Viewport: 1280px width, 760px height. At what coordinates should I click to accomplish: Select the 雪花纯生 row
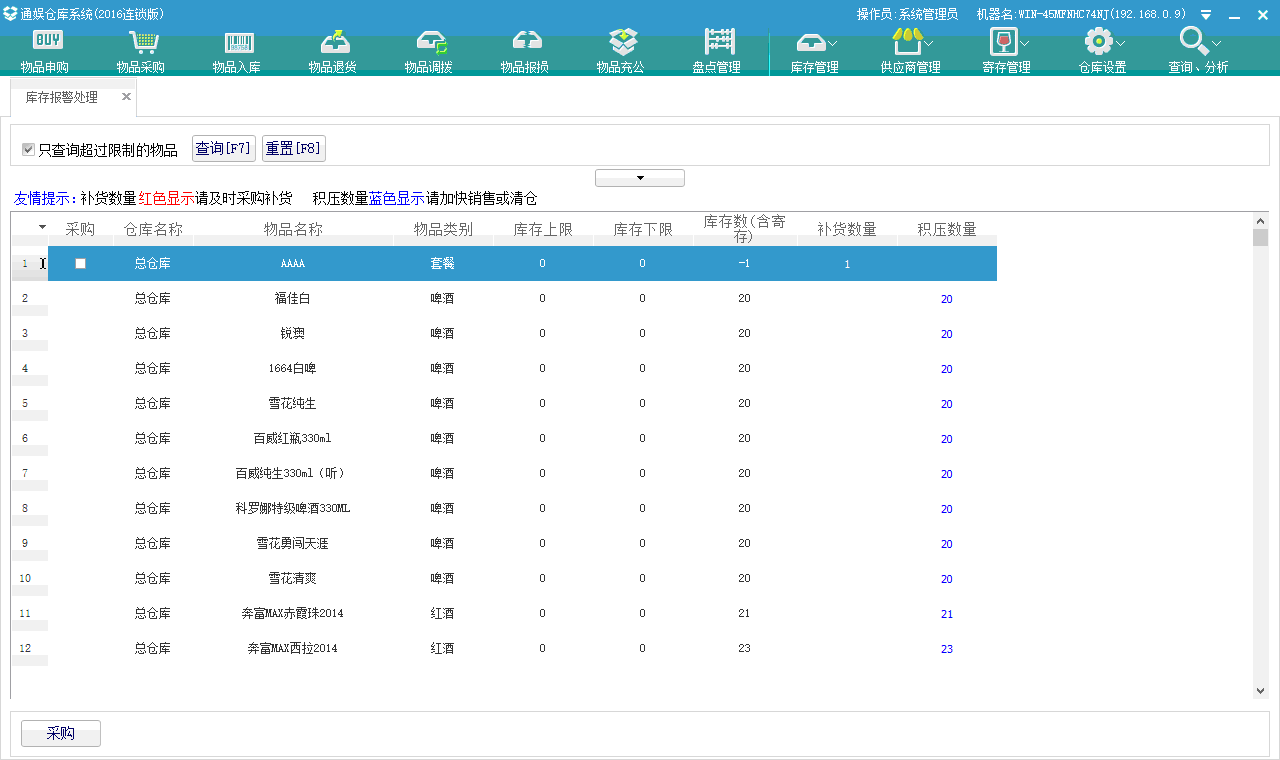[x=504, y=404]
